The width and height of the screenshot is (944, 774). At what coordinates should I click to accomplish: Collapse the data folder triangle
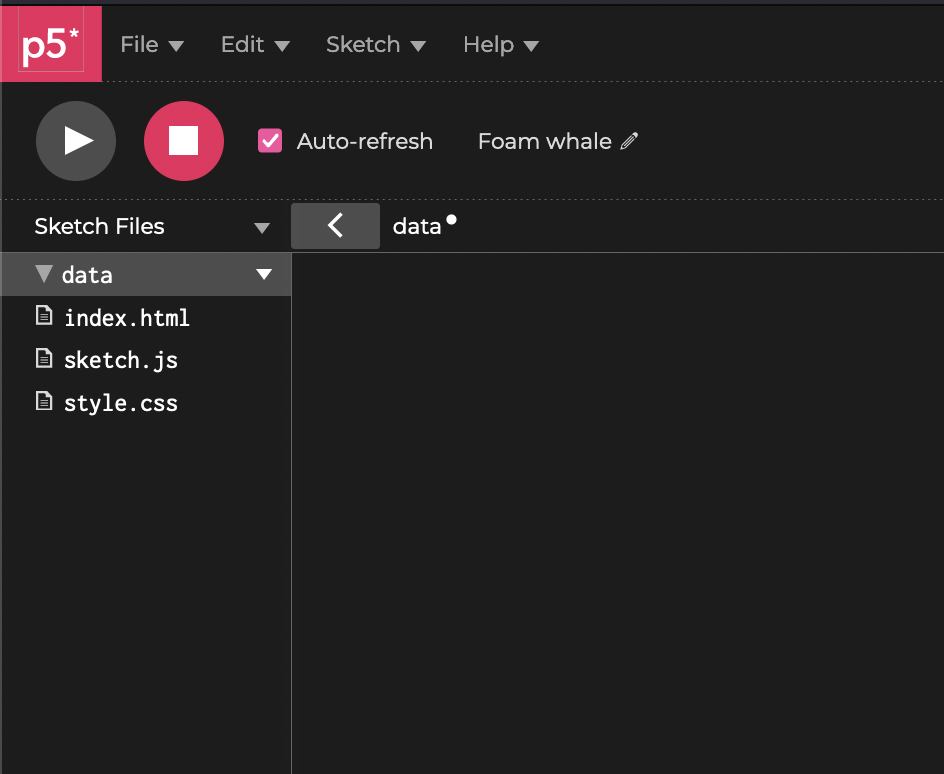tap(44, 274)
